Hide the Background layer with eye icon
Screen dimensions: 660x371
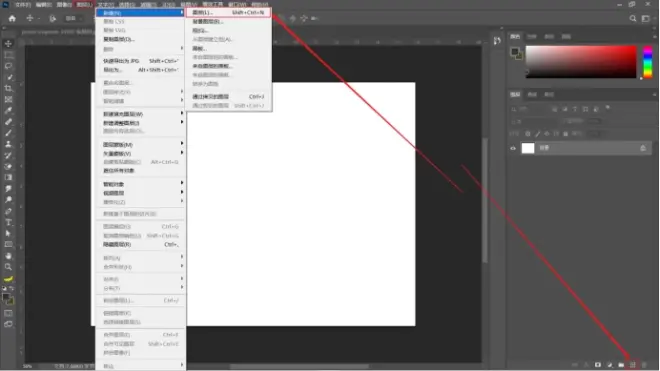pyautogui.click(x=513, y=148)
